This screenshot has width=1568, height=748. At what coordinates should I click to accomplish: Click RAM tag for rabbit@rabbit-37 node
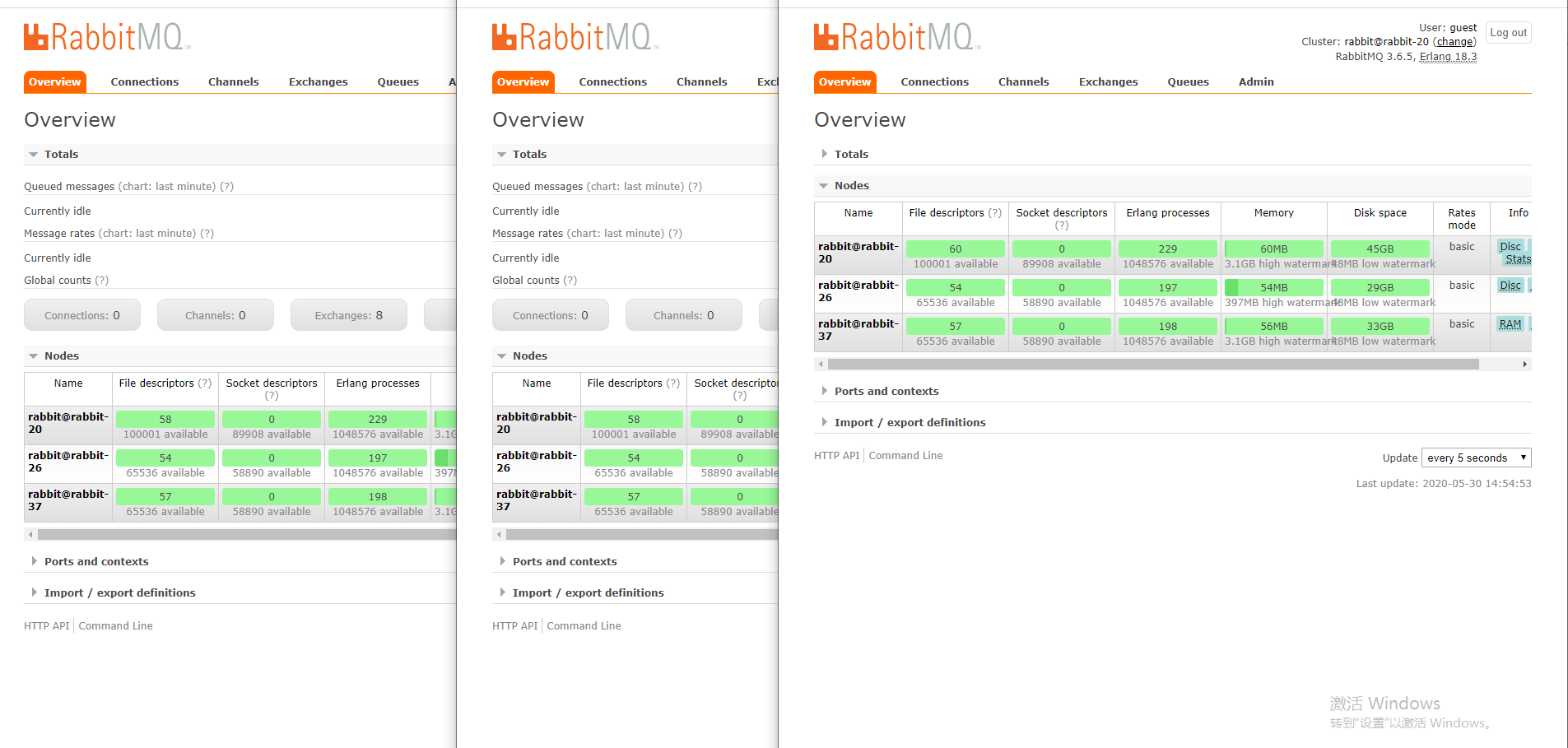(1510, 324)
